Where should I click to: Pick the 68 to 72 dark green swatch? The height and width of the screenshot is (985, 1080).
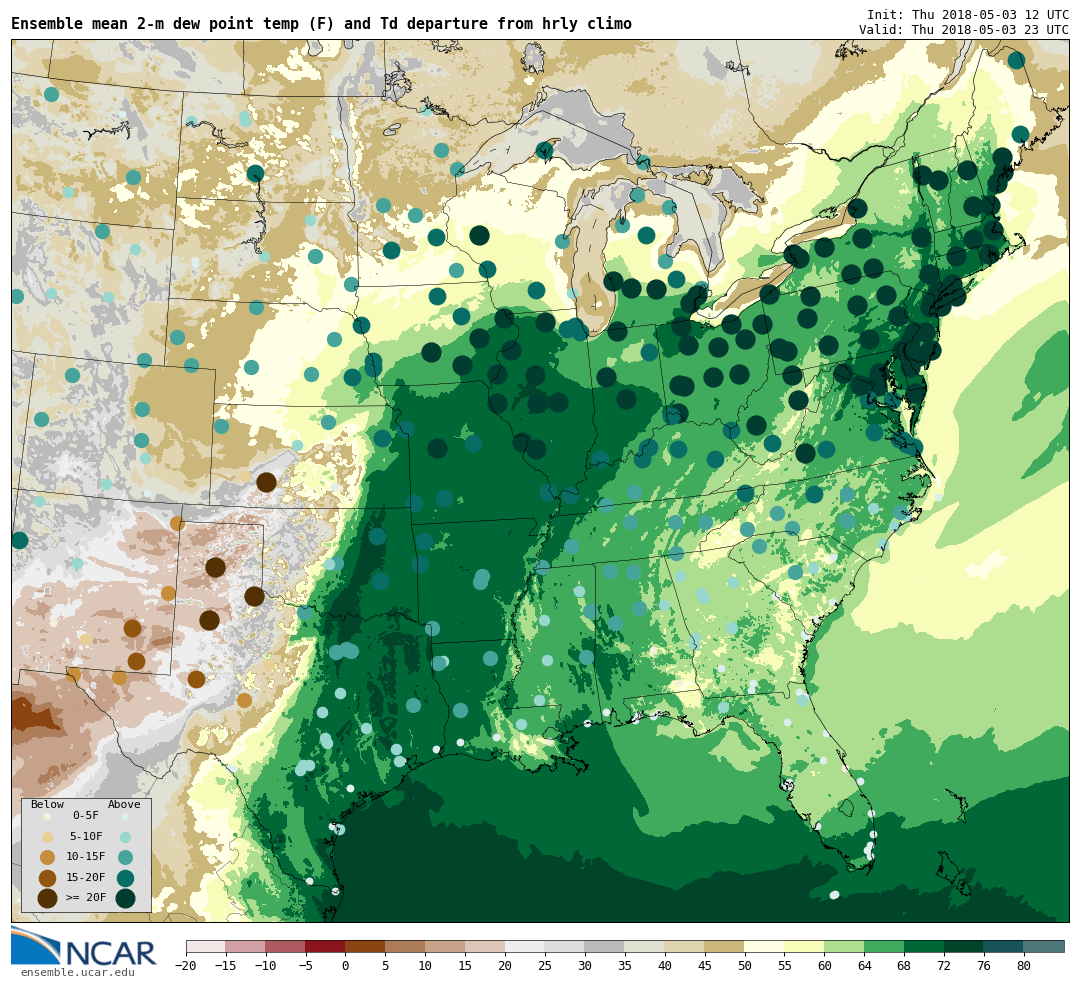[925, 947]
